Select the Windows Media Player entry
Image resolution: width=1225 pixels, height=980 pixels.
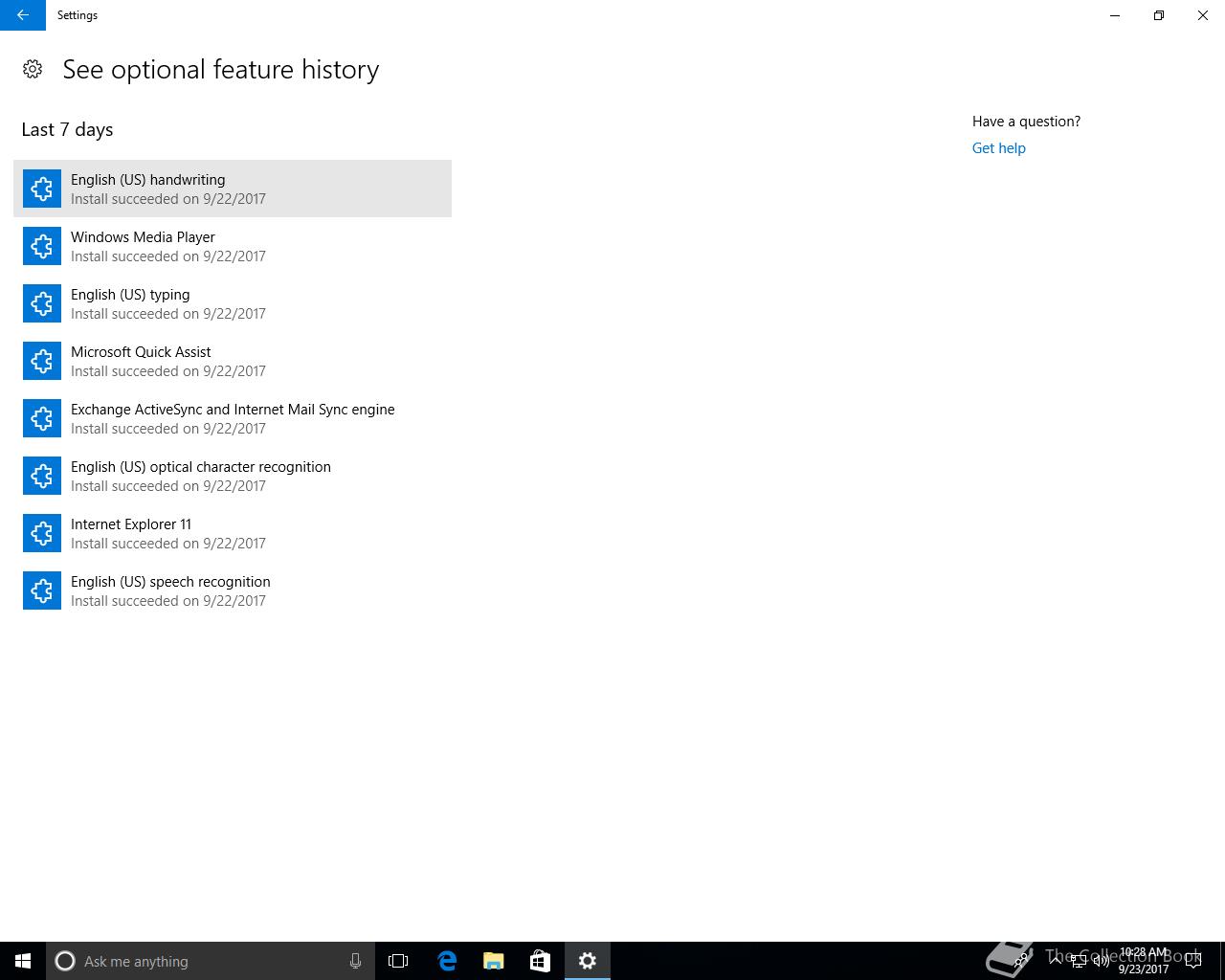(233, 246)
